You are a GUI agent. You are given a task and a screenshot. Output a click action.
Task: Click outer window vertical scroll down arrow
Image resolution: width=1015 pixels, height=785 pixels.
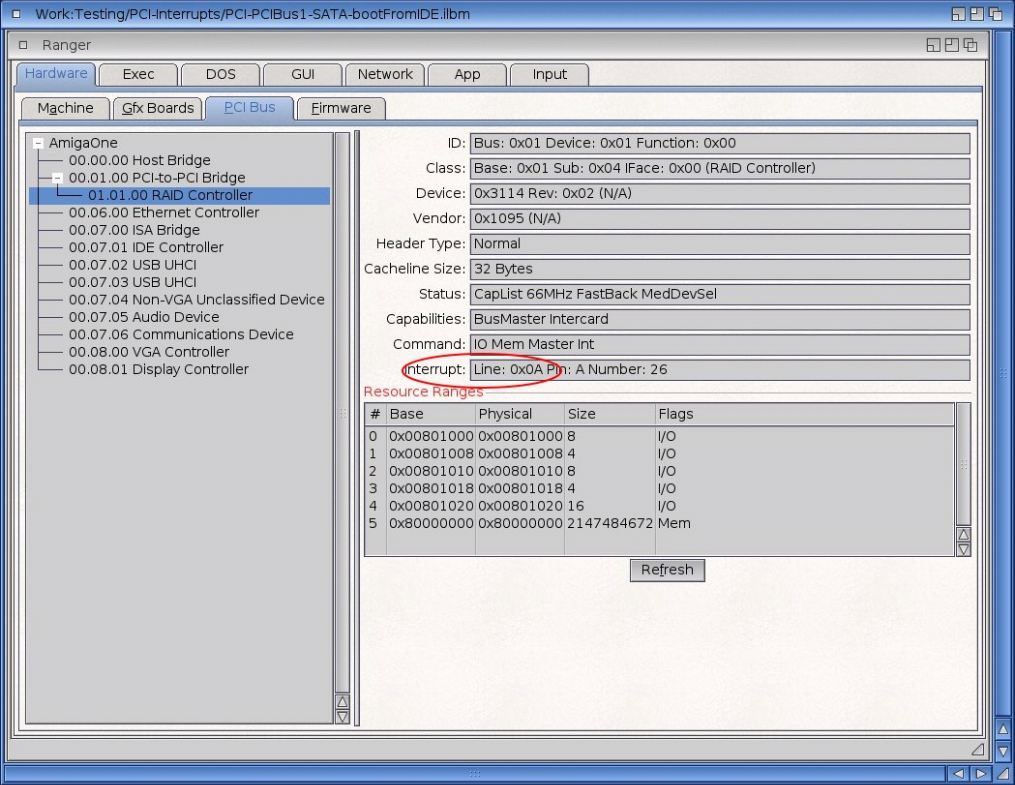coord(1003,751)
